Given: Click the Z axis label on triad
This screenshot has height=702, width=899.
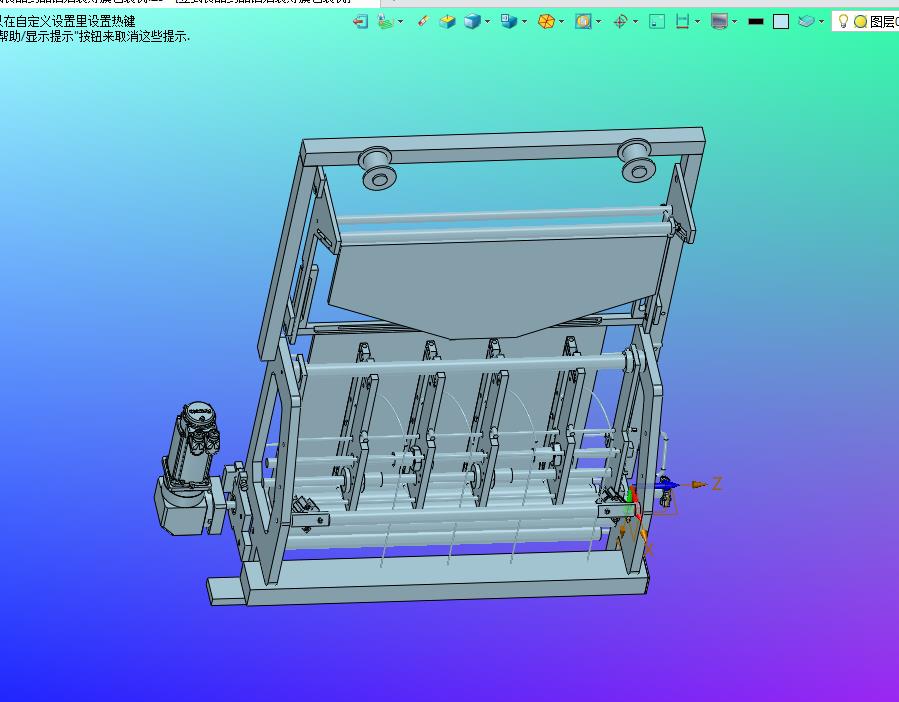Looking at the screenshot, I should tap(717, 483).
